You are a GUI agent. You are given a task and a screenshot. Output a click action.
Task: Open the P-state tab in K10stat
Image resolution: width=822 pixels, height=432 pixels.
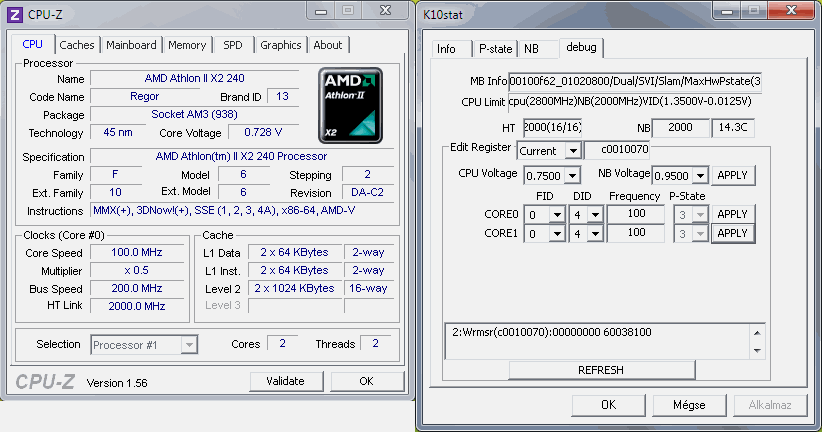[x=495, y=49]
